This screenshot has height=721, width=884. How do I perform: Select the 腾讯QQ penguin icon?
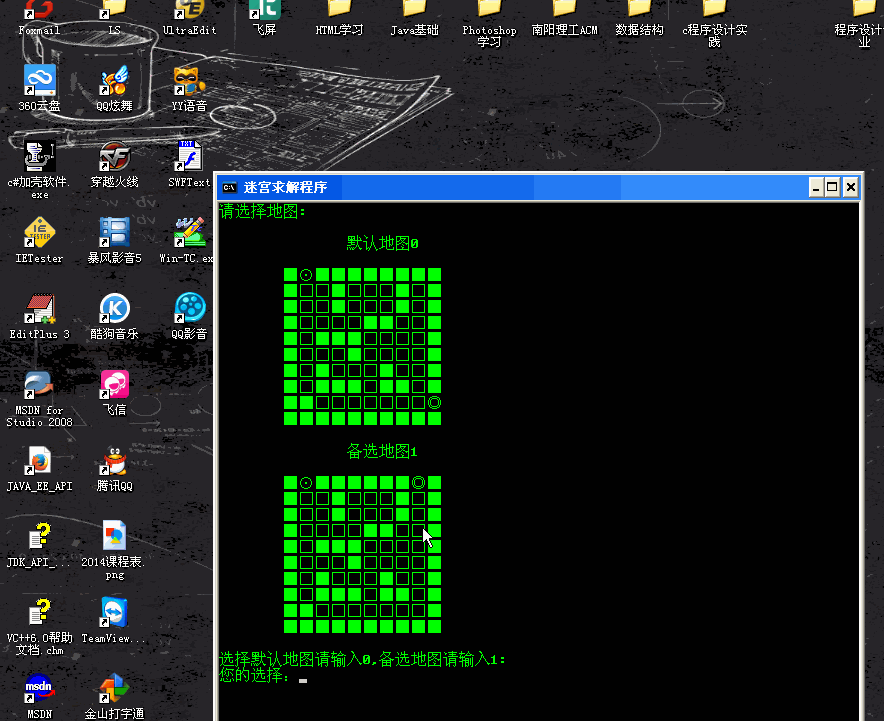point(114,461)
